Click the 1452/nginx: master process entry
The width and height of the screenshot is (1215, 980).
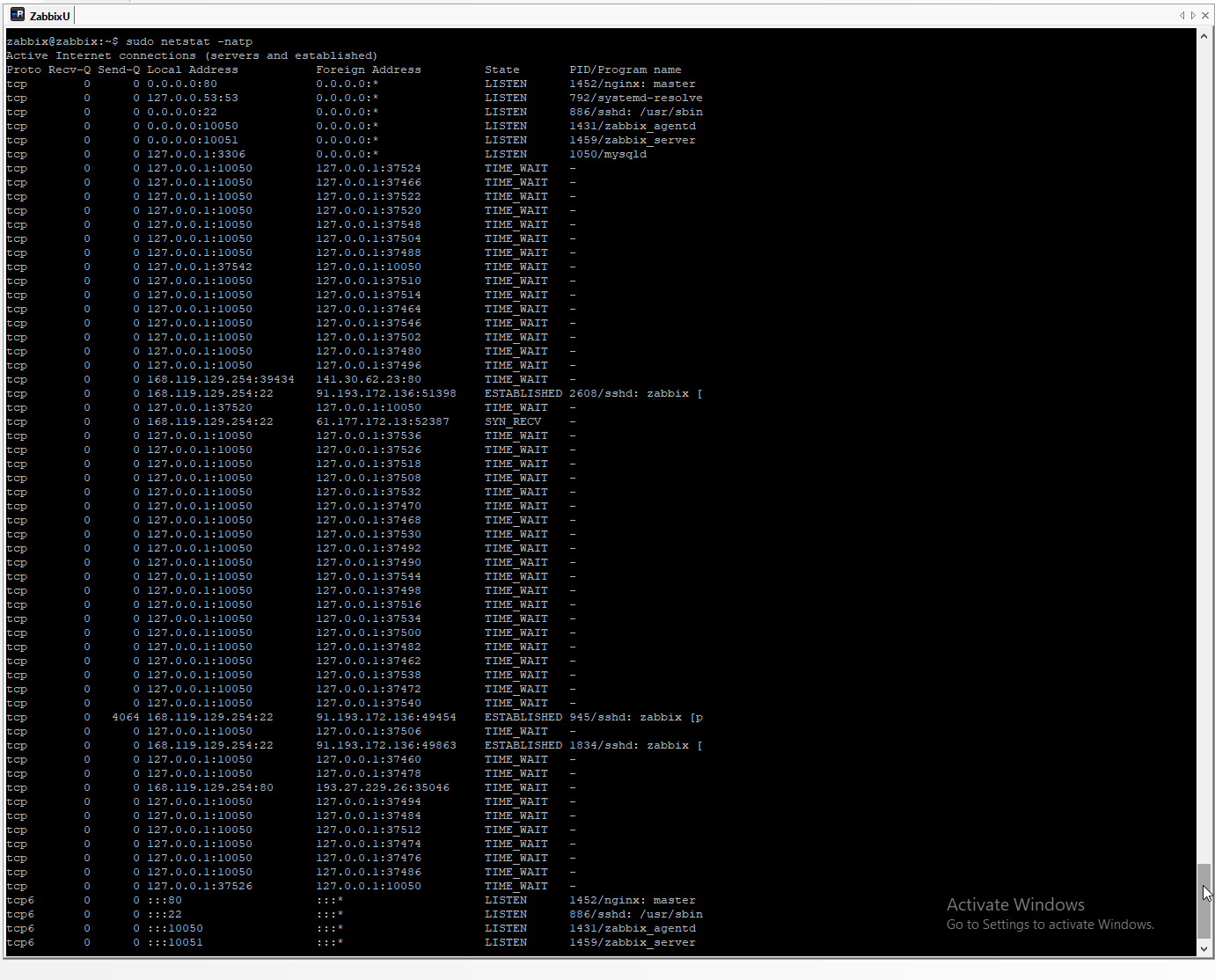tap(633, 84)
